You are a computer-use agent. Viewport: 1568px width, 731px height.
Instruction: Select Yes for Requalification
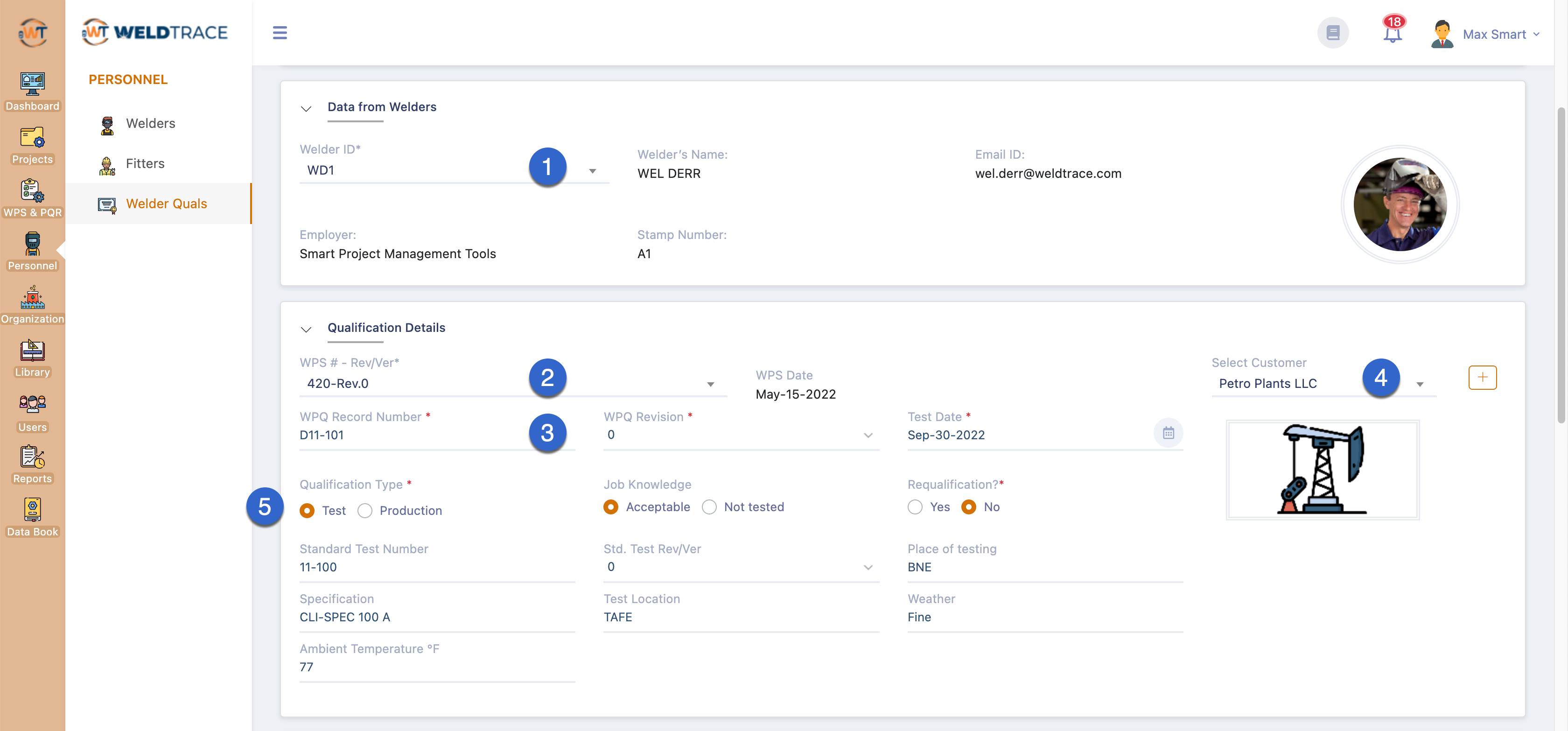click(914, 507)
